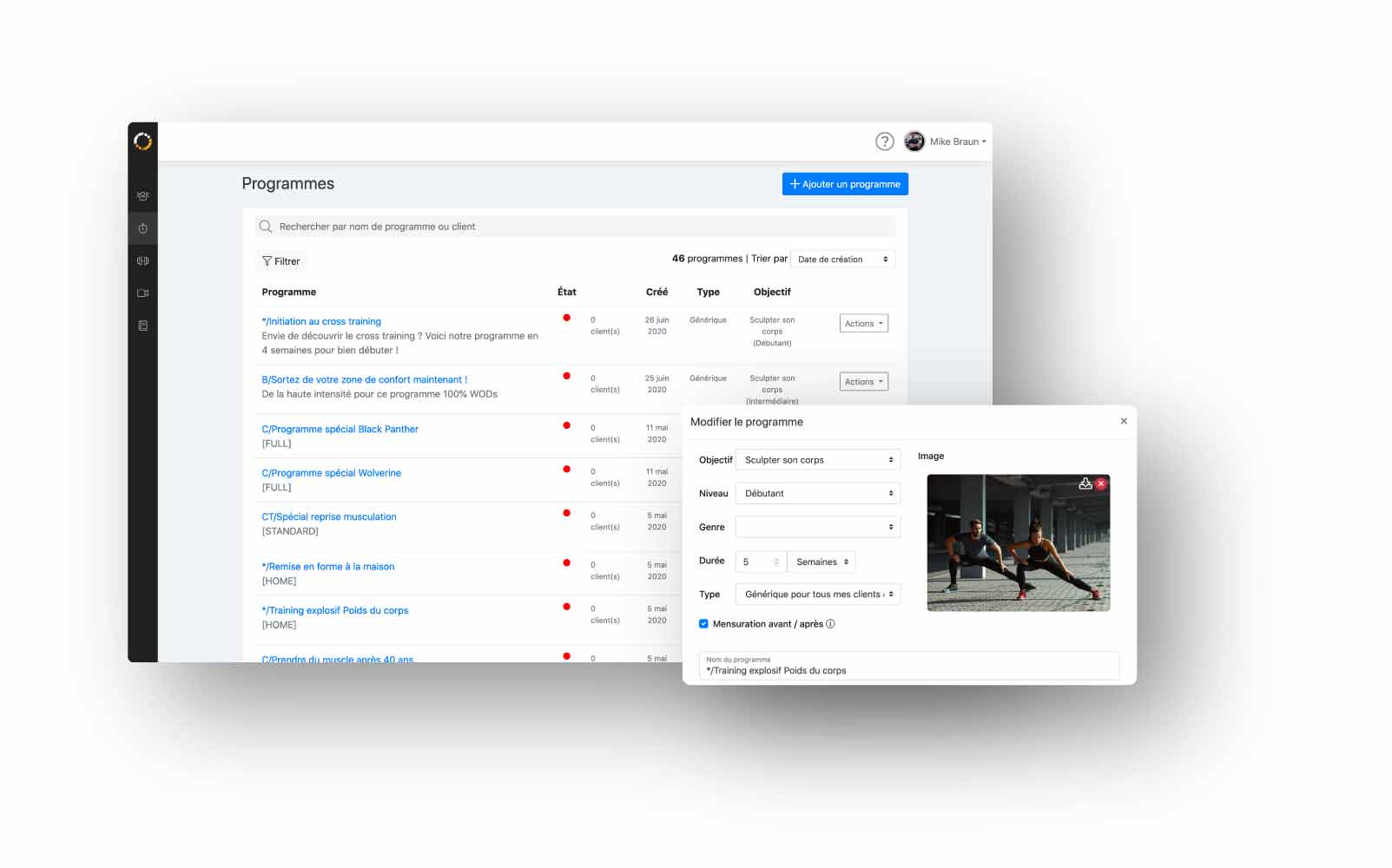Click the search magnifier icon
1392x868 pixels.
[266, 227]
